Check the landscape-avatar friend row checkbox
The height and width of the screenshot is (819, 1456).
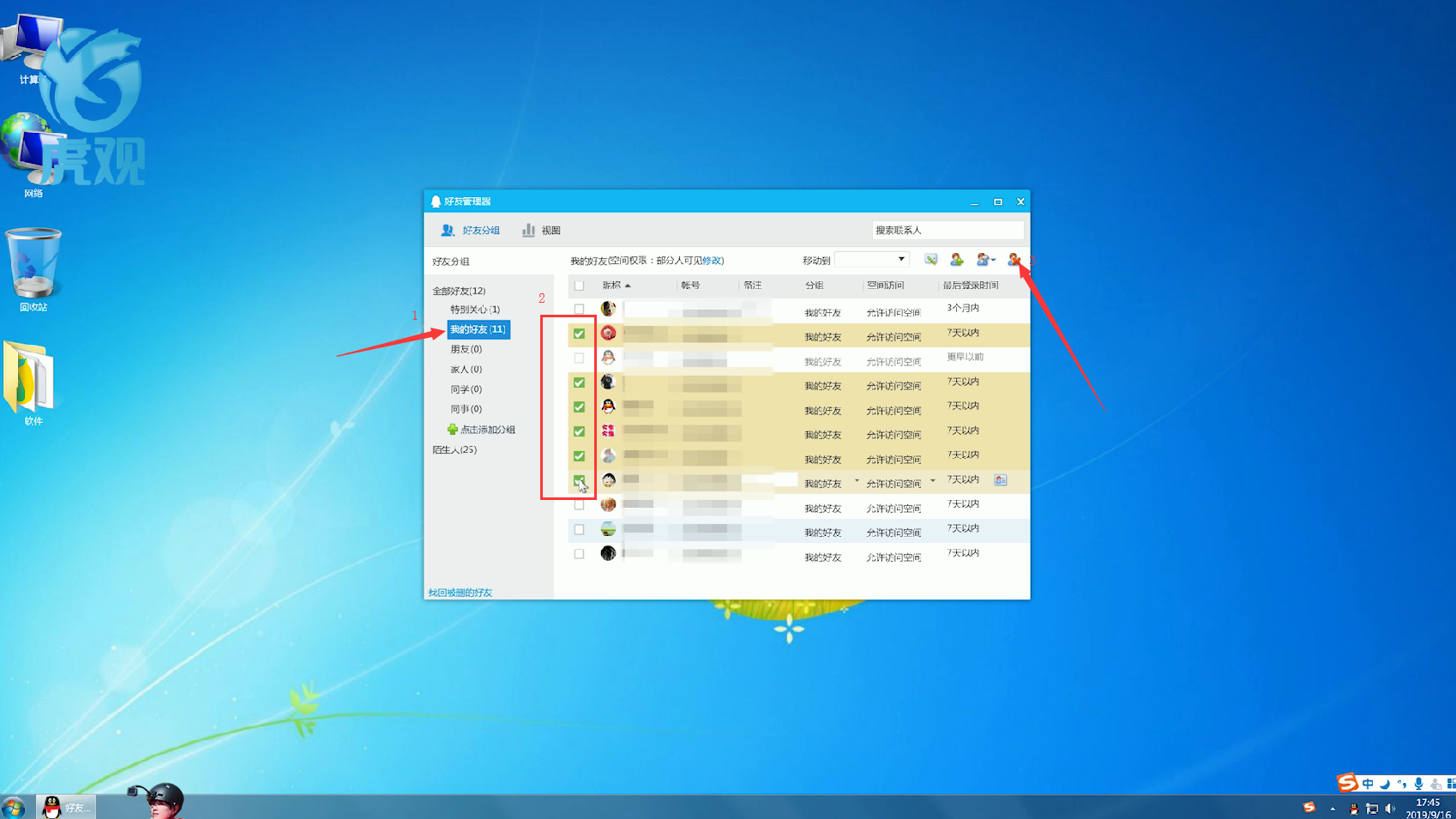tap(579, 529)
